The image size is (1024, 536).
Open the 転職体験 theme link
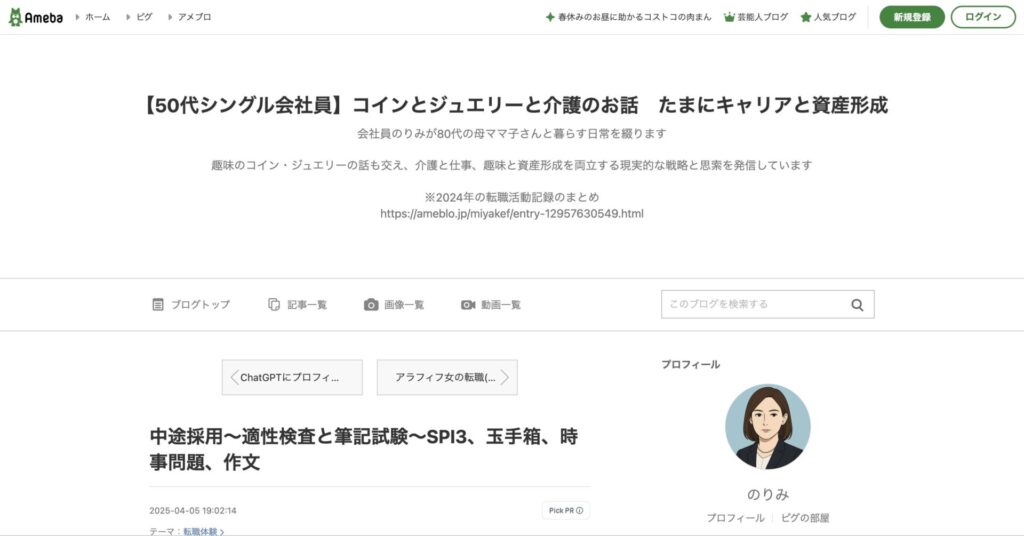pos(203,531)
